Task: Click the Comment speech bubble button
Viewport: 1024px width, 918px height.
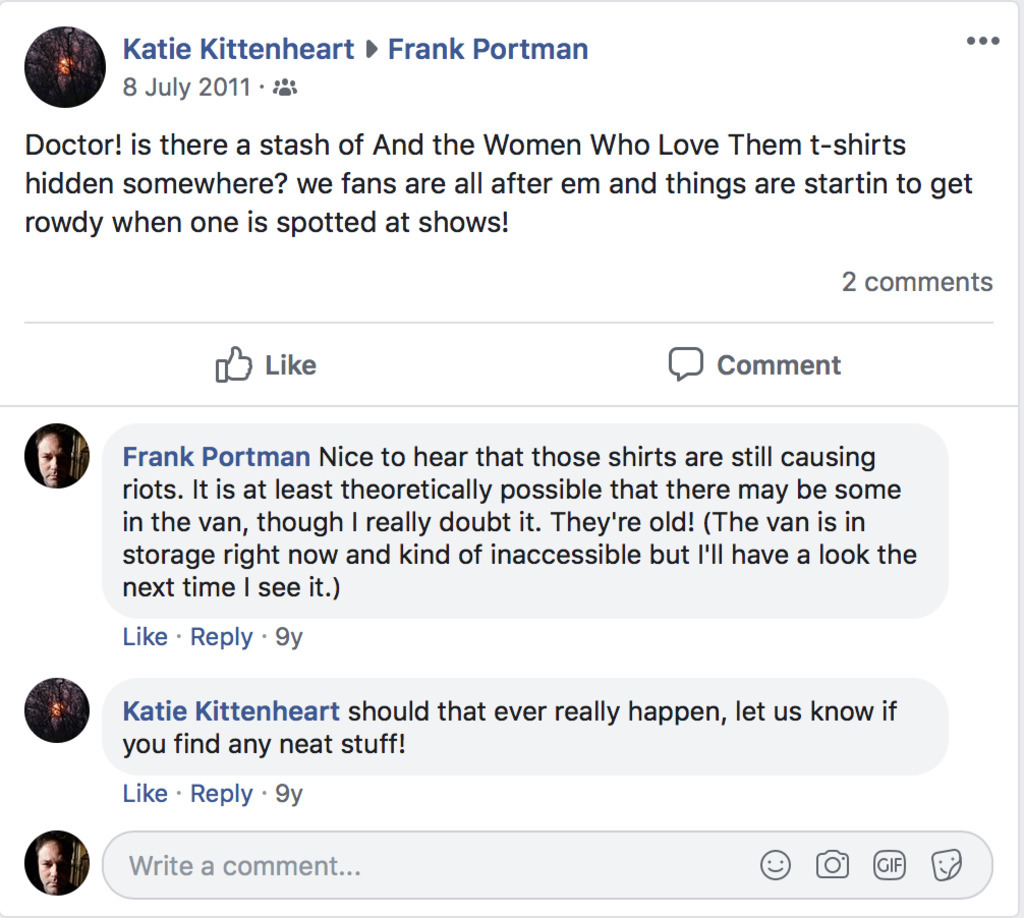Action: (x=755, y=365)
